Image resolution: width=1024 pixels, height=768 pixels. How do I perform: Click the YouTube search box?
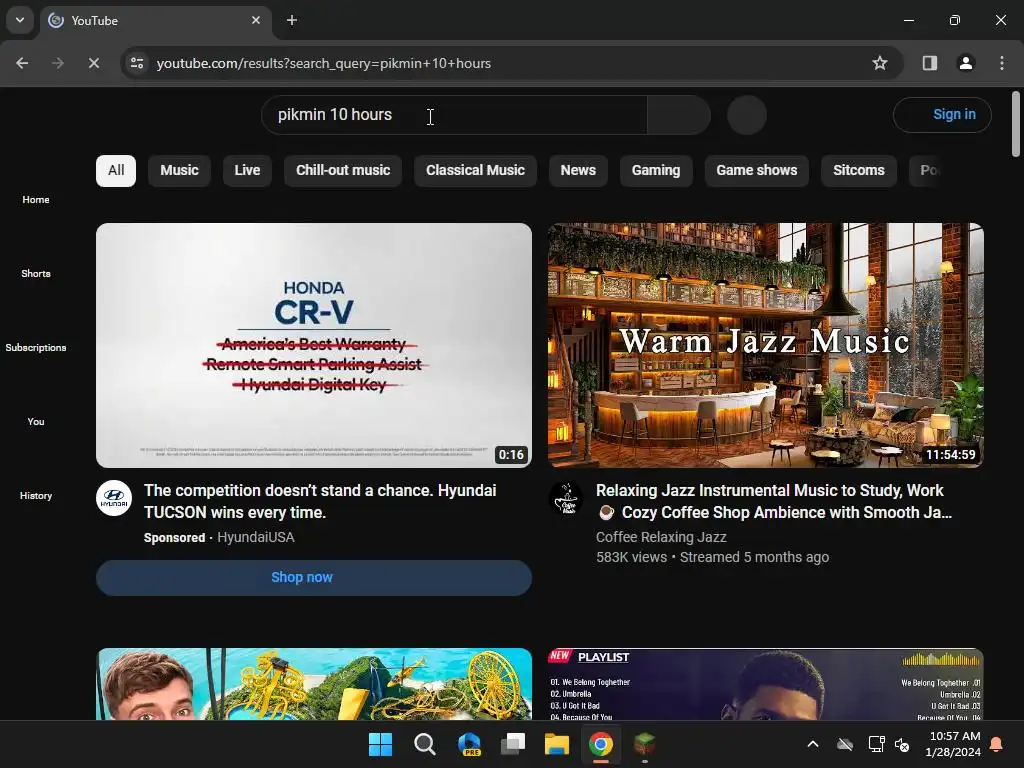455,115
